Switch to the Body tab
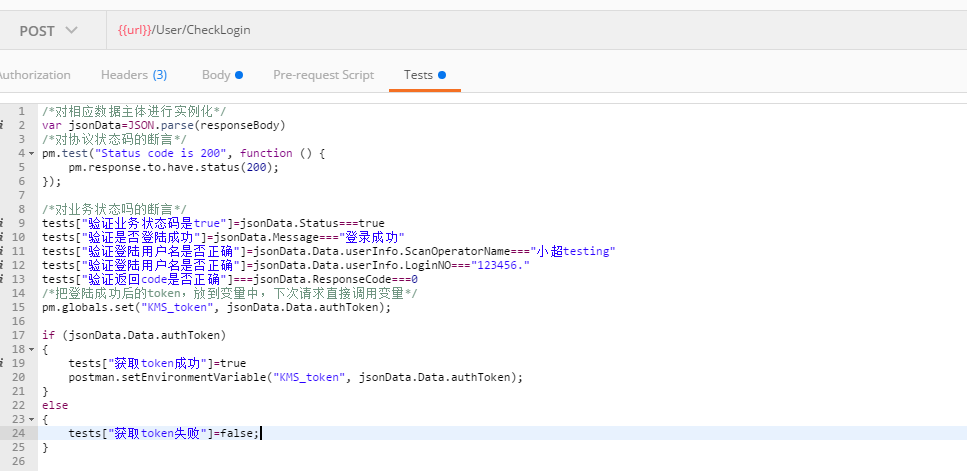 (222, 75)
